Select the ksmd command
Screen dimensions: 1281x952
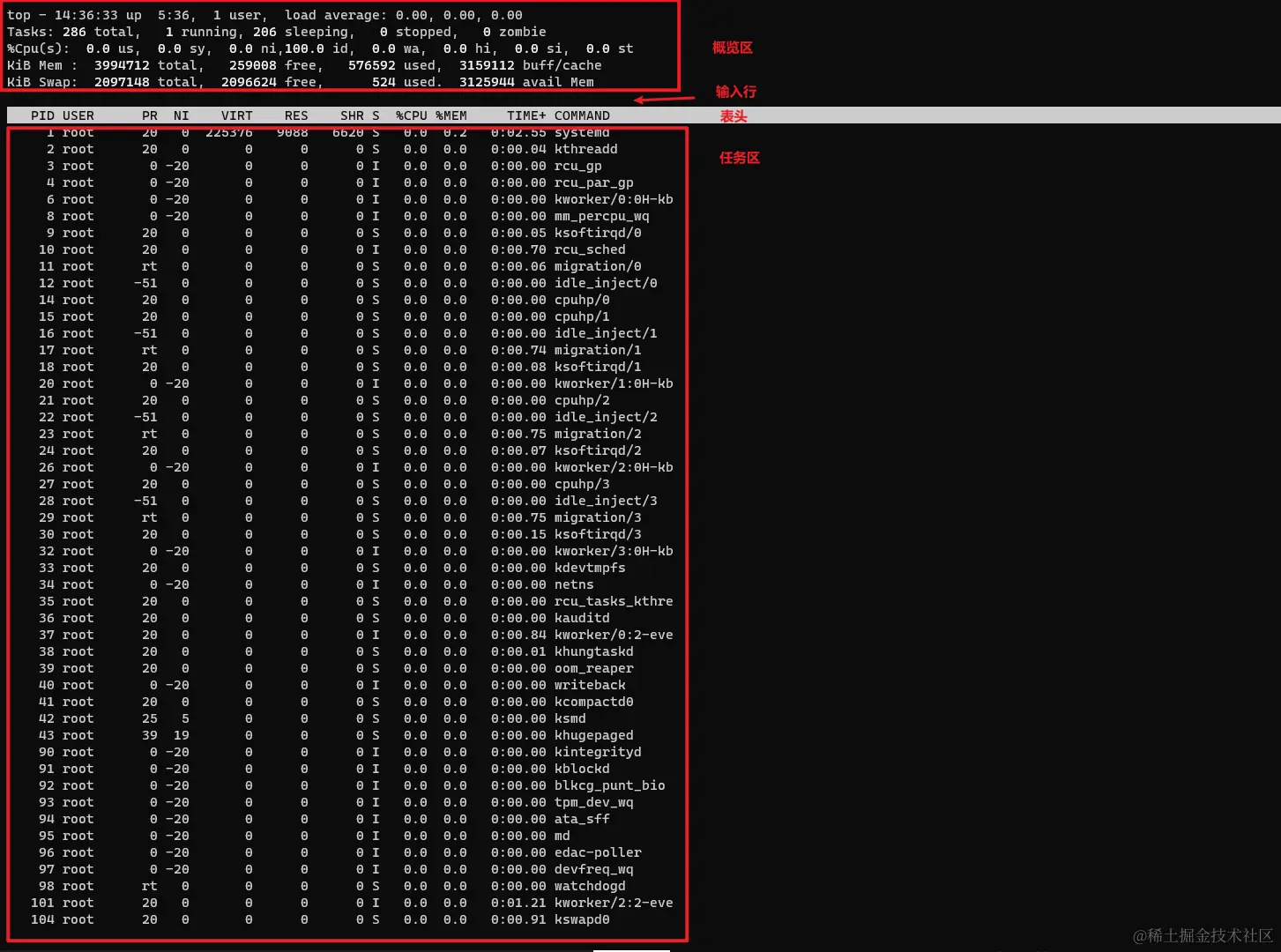coord(570,718)
